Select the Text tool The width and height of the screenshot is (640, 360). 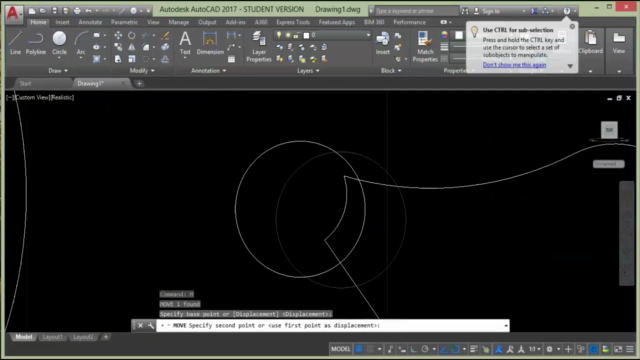[185, 43]
